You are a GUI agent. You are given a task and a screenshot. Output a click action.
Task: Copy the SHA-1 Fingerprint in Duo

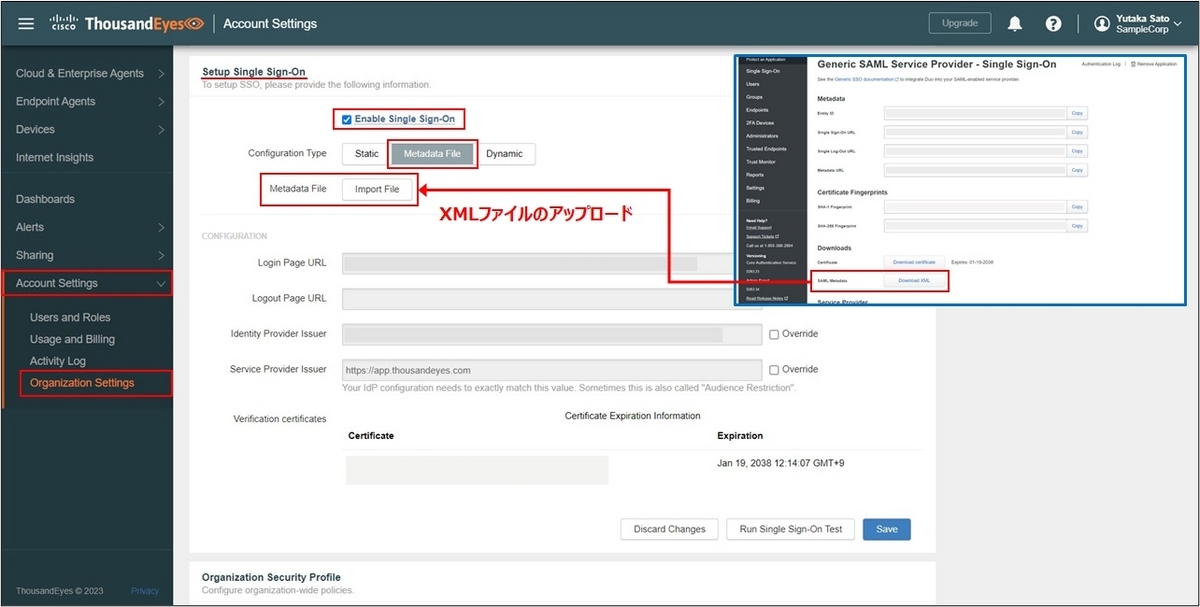[1077, 207]
